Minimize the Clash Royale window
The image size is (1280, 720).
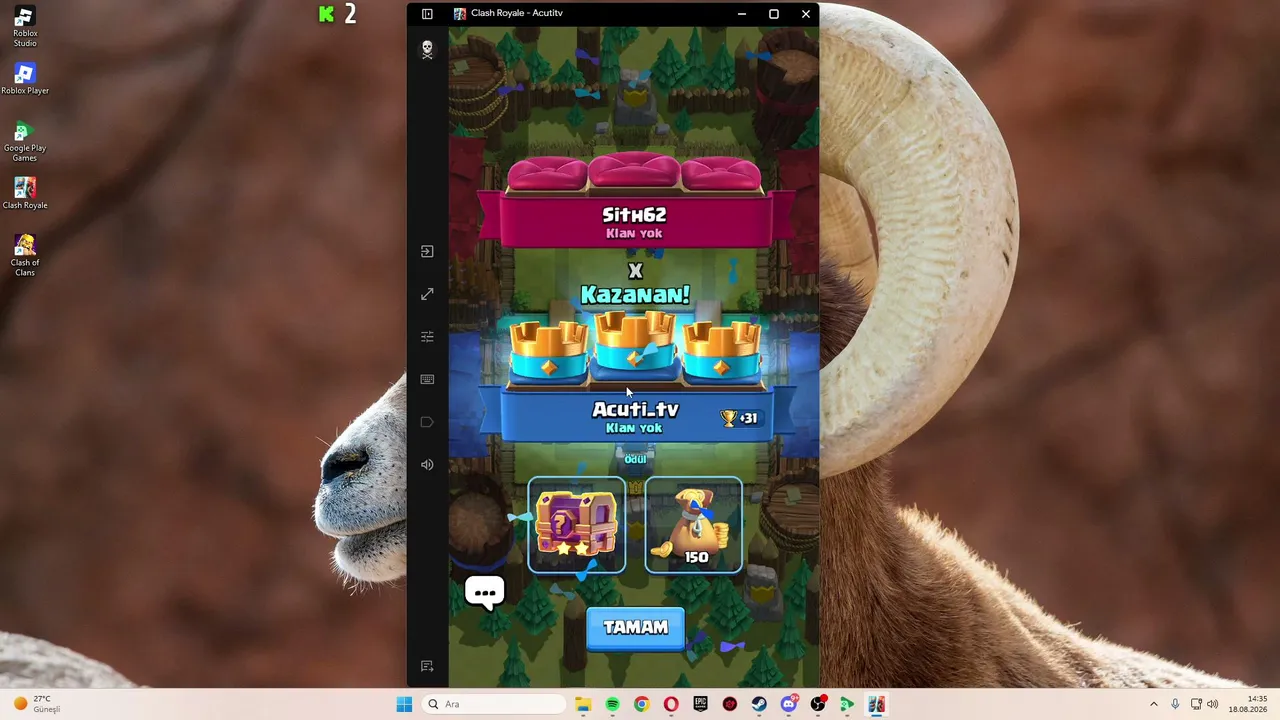(x=741, y=14)
